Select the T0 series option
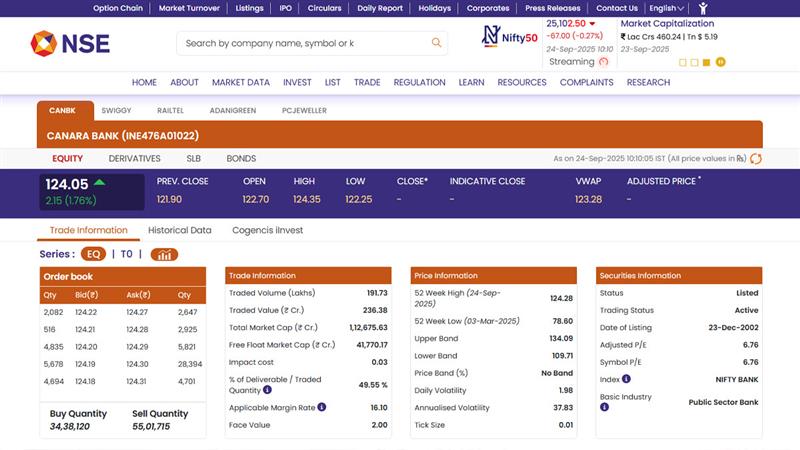This screenshot has height=450, width=800. coord(127,255)
